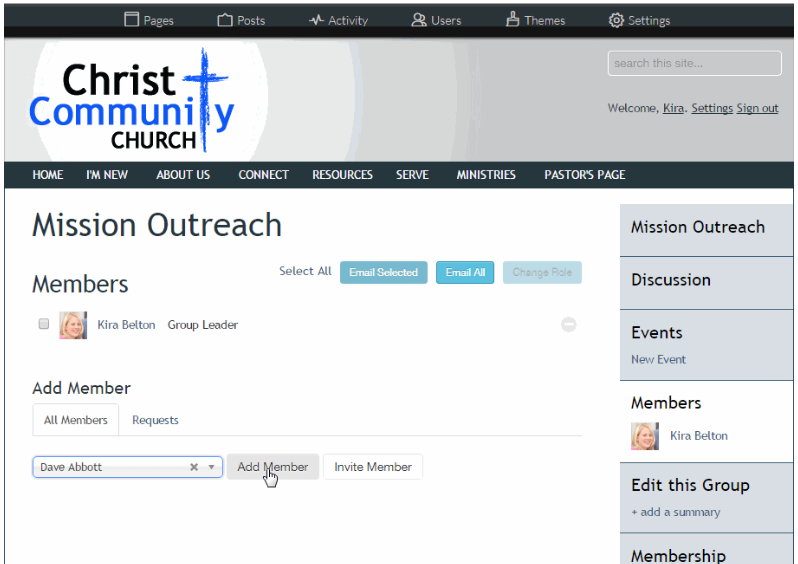Open the Posts admin icon
The image size is (798, 564).
click(x=225, y=20)
